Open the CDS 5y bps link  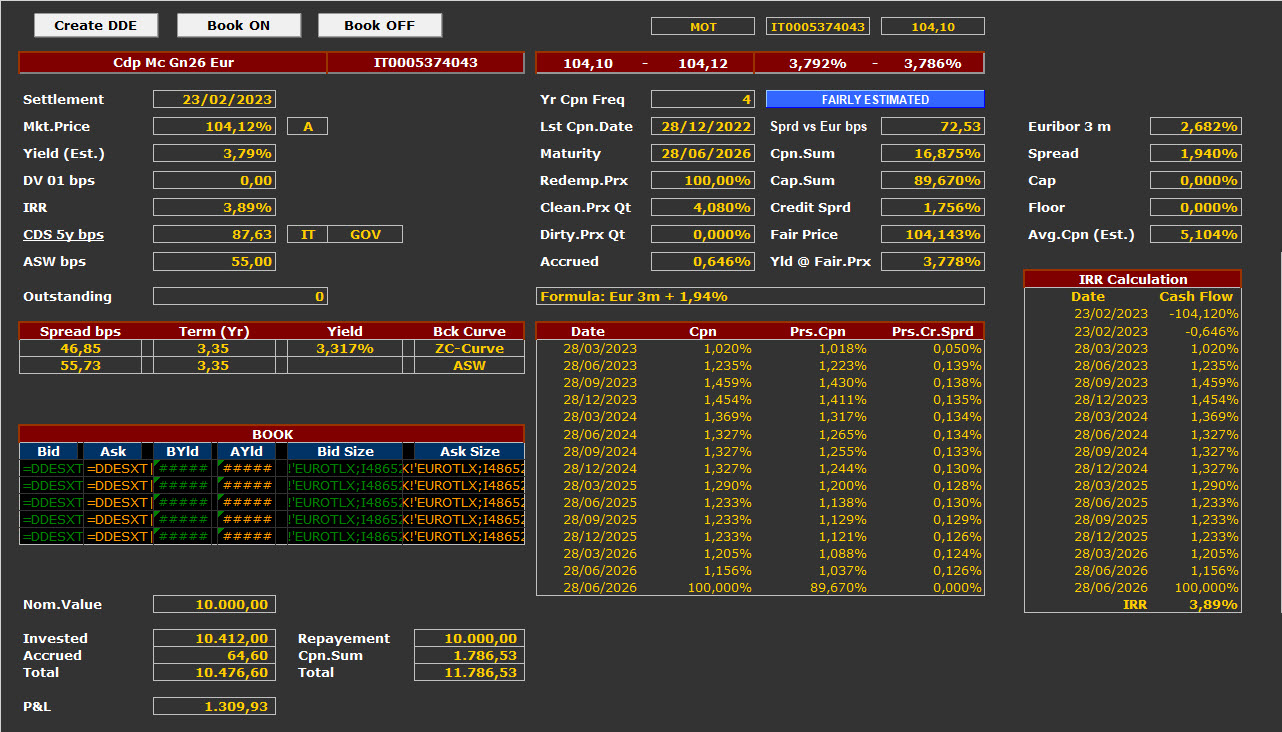(63, 235)
